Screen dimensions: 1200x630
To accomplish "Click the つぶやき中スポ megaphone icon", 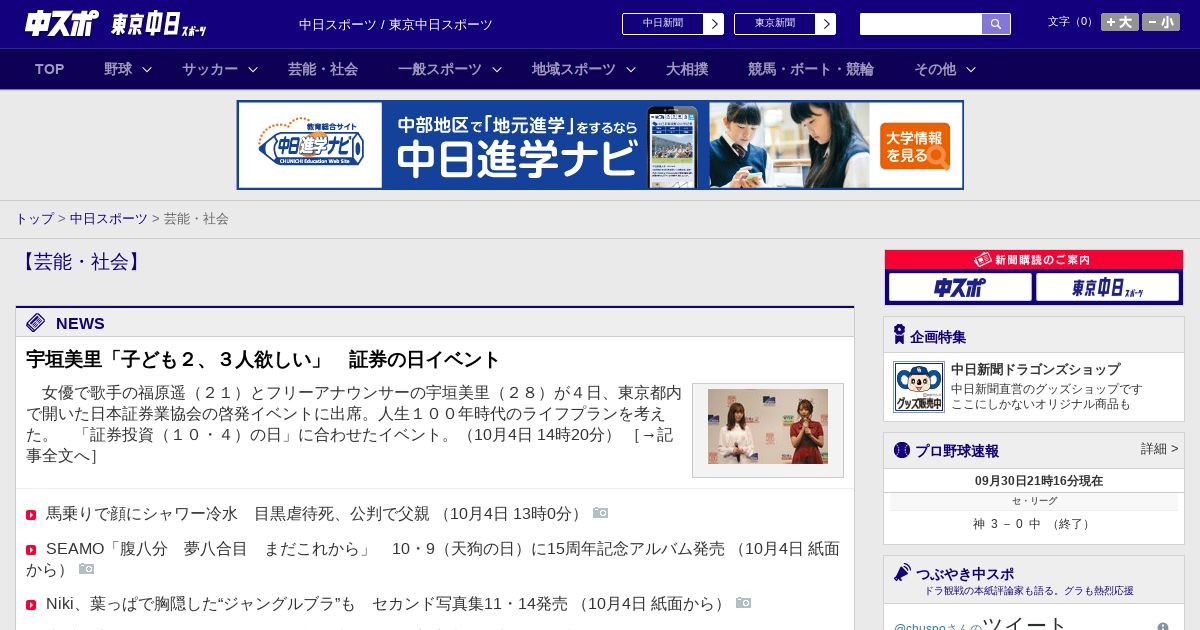I will tap(902, 572).
